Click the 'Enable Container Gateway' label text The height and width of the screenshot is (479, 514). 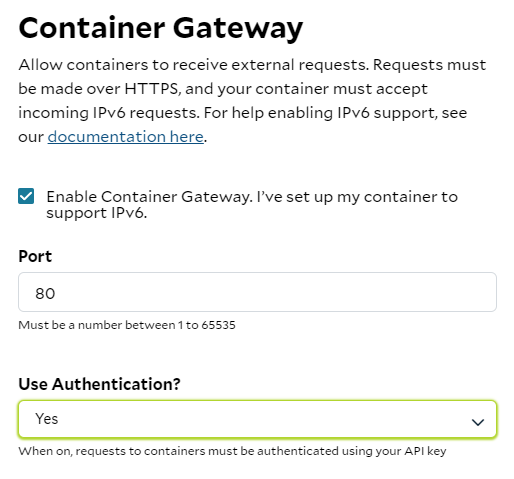(148, 197)
